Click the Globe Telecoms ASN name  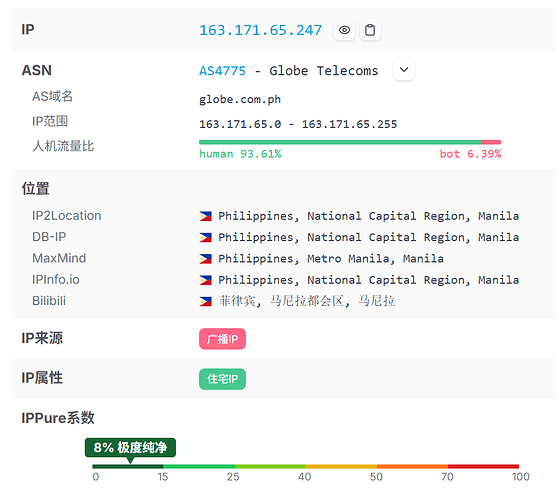(324, 71)
